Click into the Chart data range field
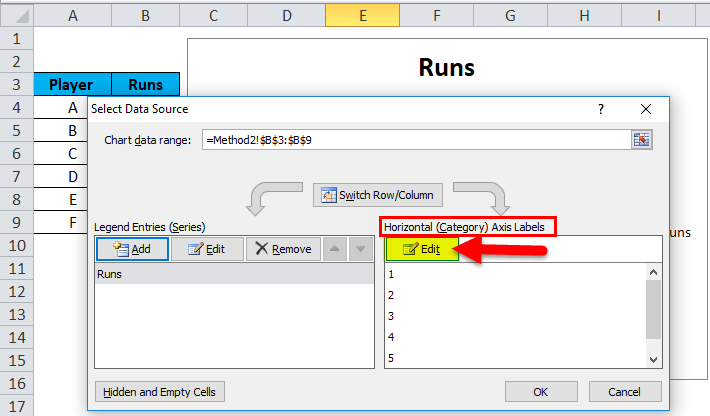Image resolution: width=710 pixels, height=416 pixels. [x=416, y=140]
